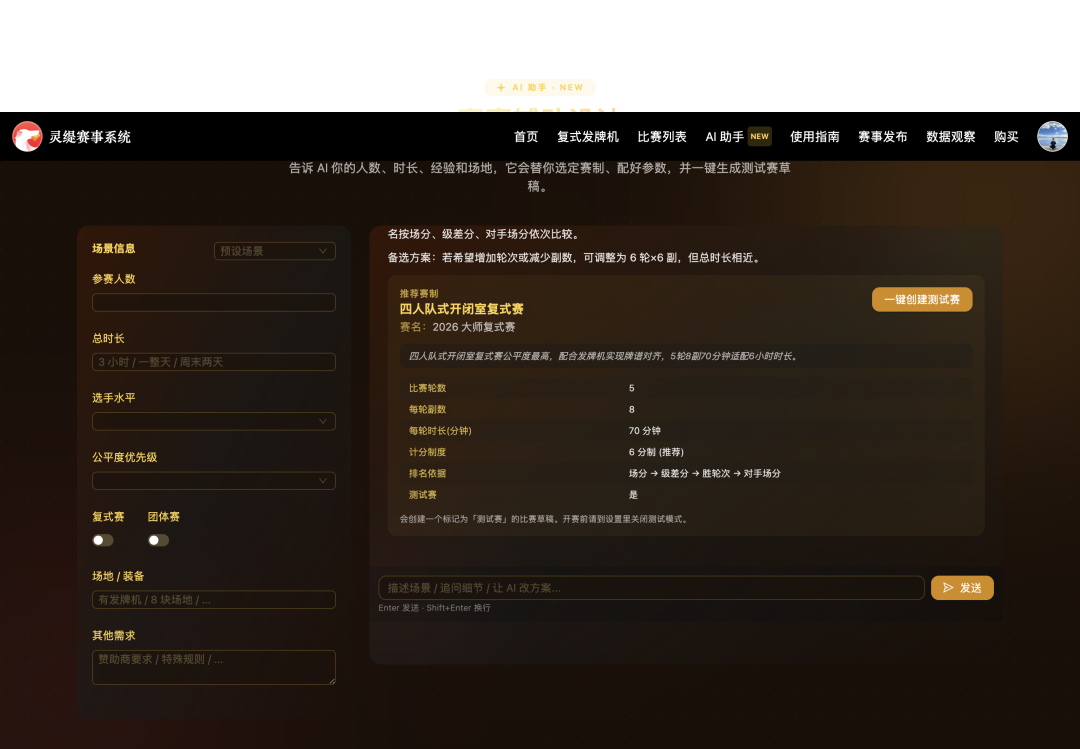Focus the 参赛人数 input field
The width and height of the screenshot is (1080, 749).
pos(214,302)
